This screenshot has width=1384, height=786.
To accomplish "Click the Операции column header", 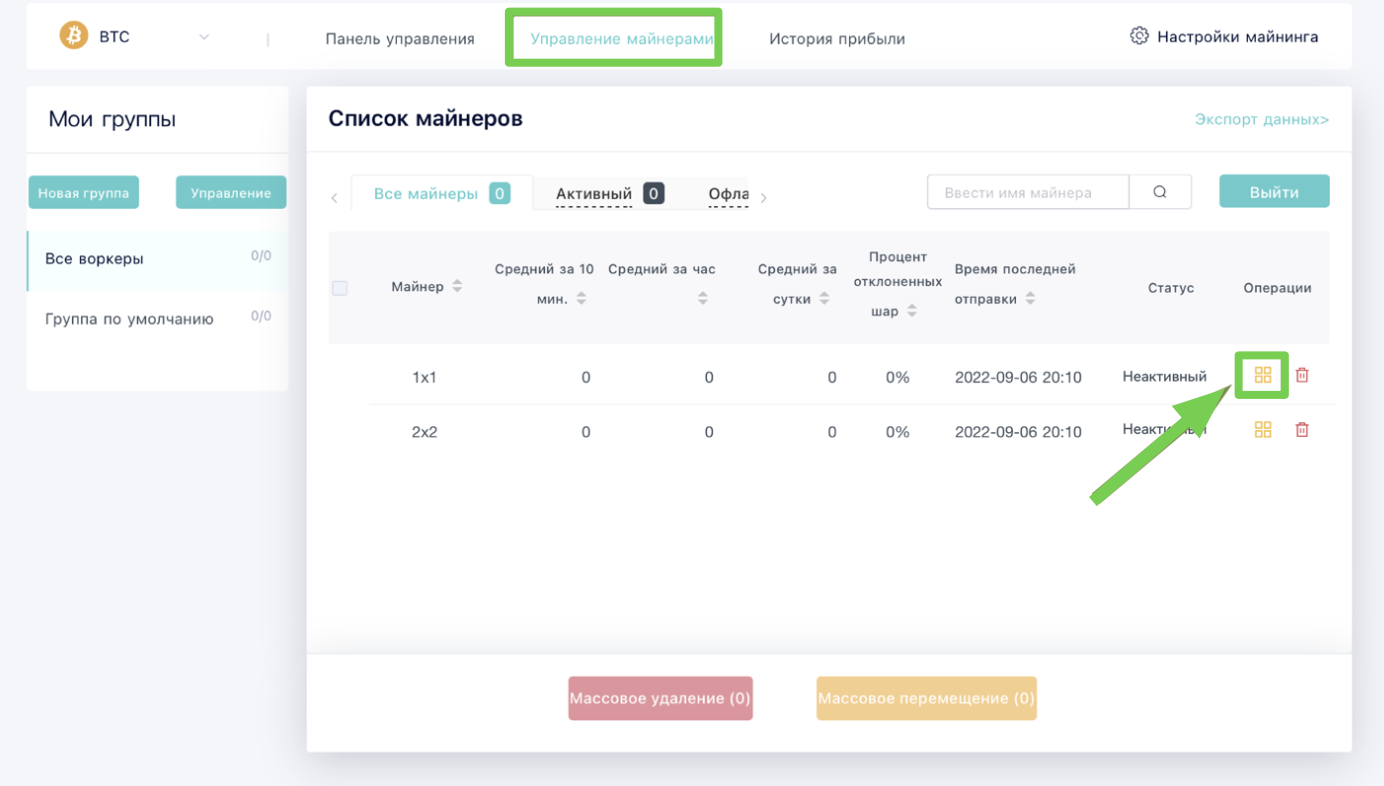I will tap(1278, 288).
